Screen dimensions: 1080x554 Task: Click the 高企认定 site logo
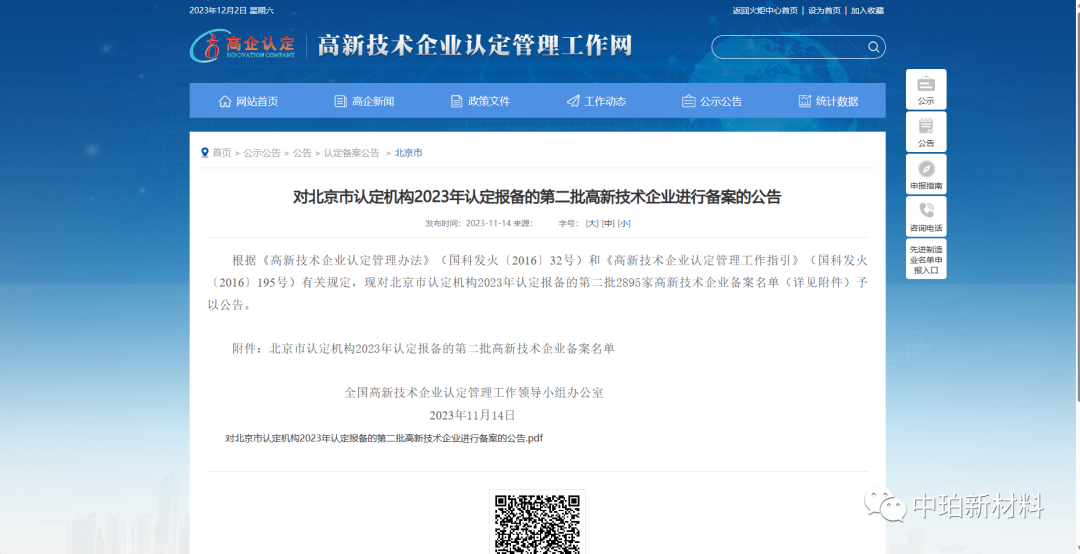pyautogui.click(x=242, y=45)
